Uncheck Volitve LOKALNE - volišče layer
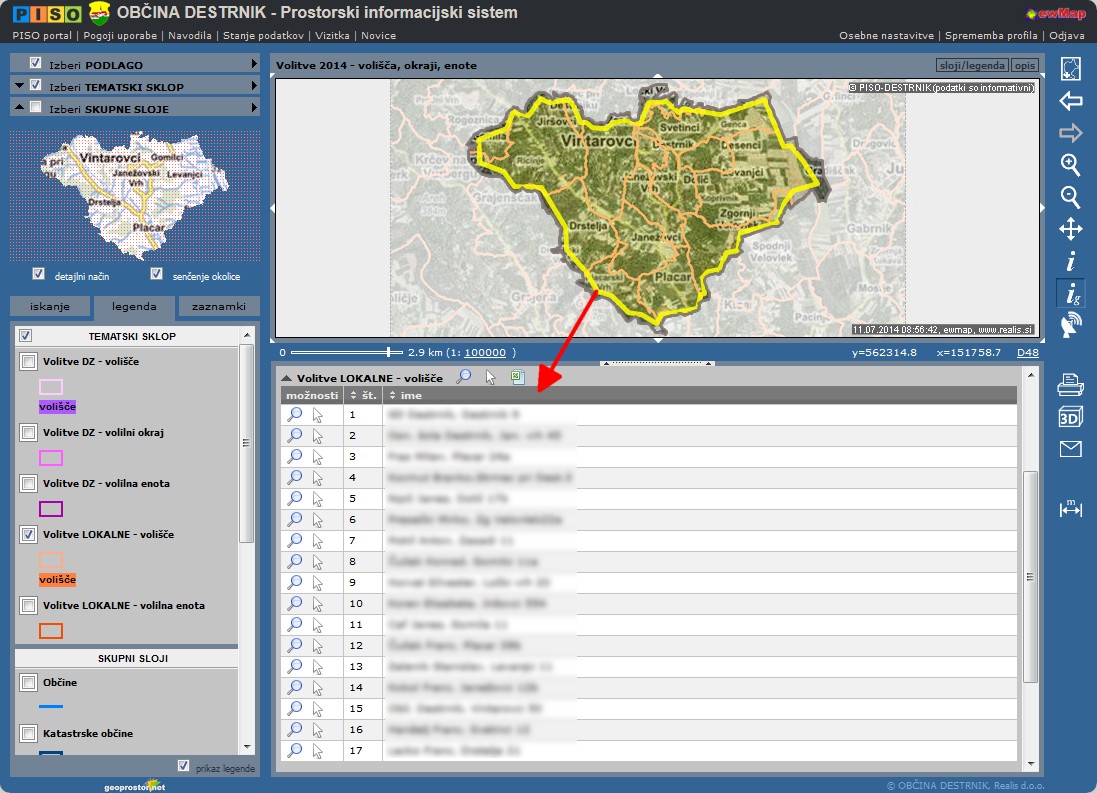The image size is (1097, 793). coord(29,535)
